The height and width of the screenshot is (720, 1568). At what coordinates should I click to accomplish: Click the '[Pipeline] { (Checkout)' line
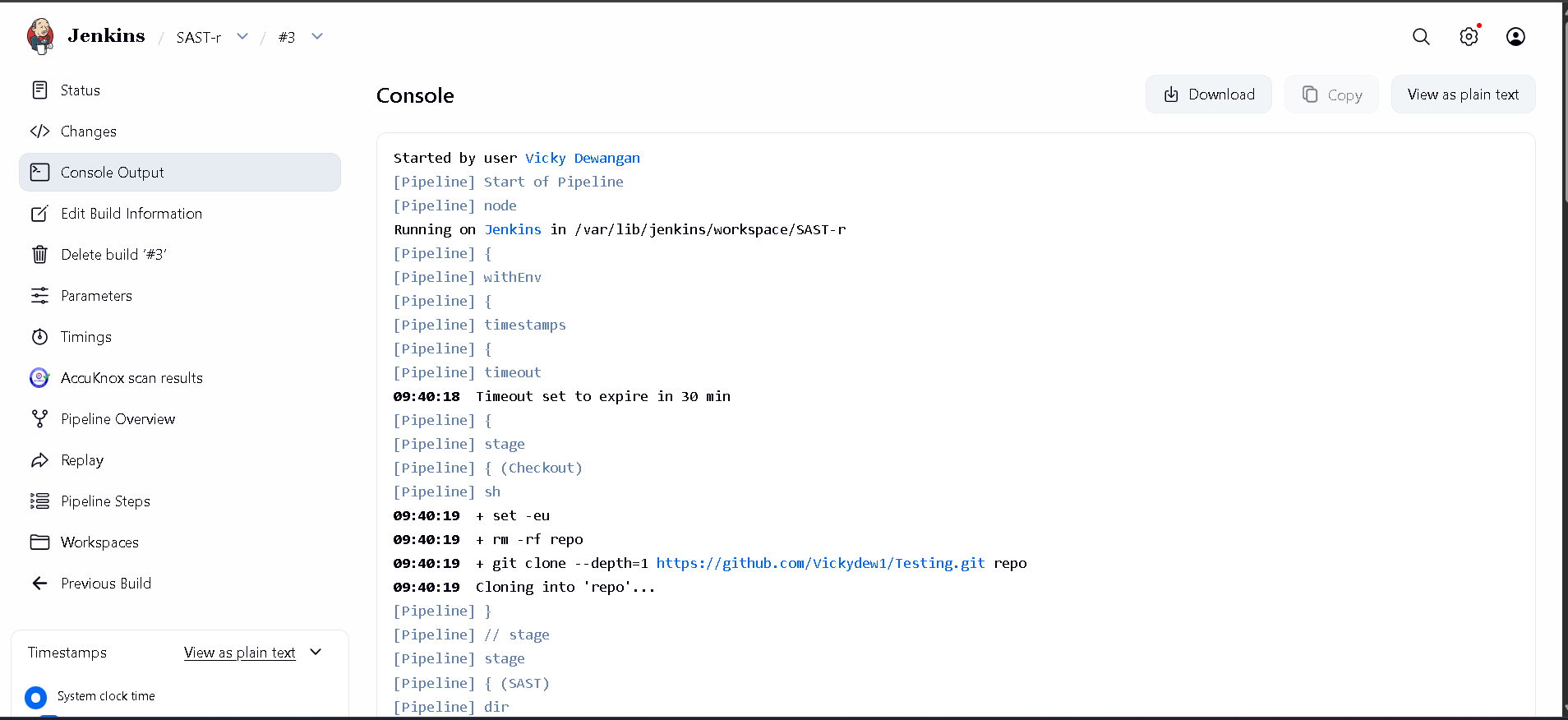[488, 468]
